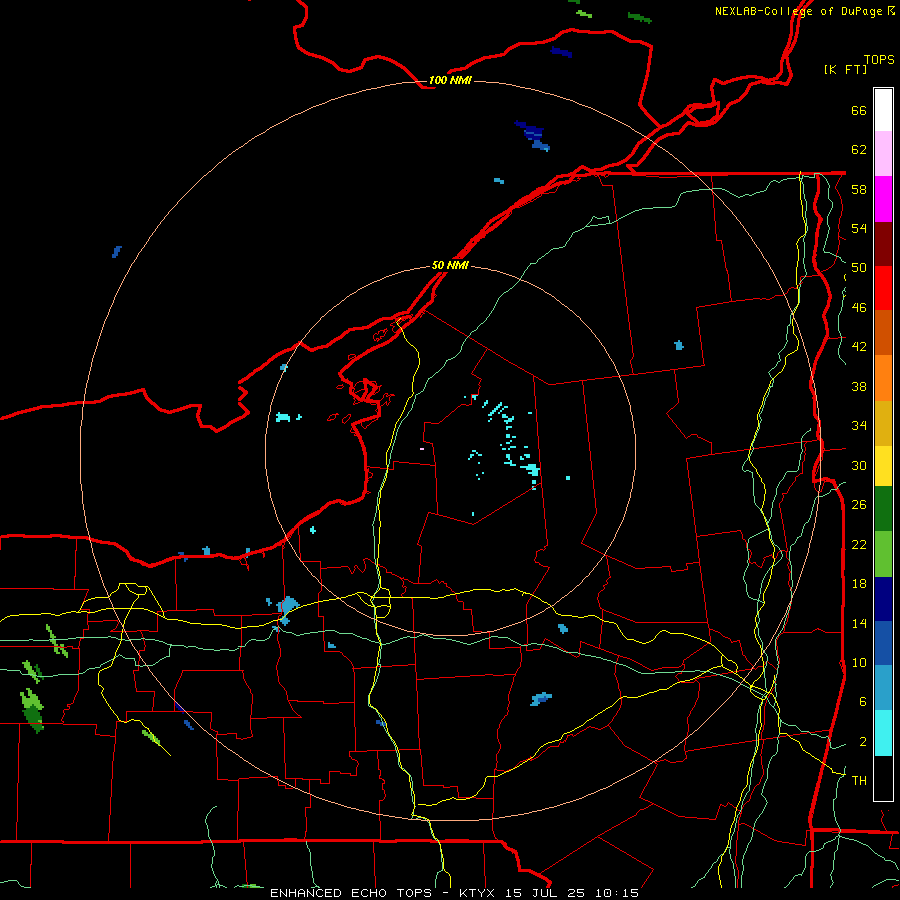Click the legend value '10'
Image resolution: width=900 pixels, height=900 pixels.
(859, 663)
